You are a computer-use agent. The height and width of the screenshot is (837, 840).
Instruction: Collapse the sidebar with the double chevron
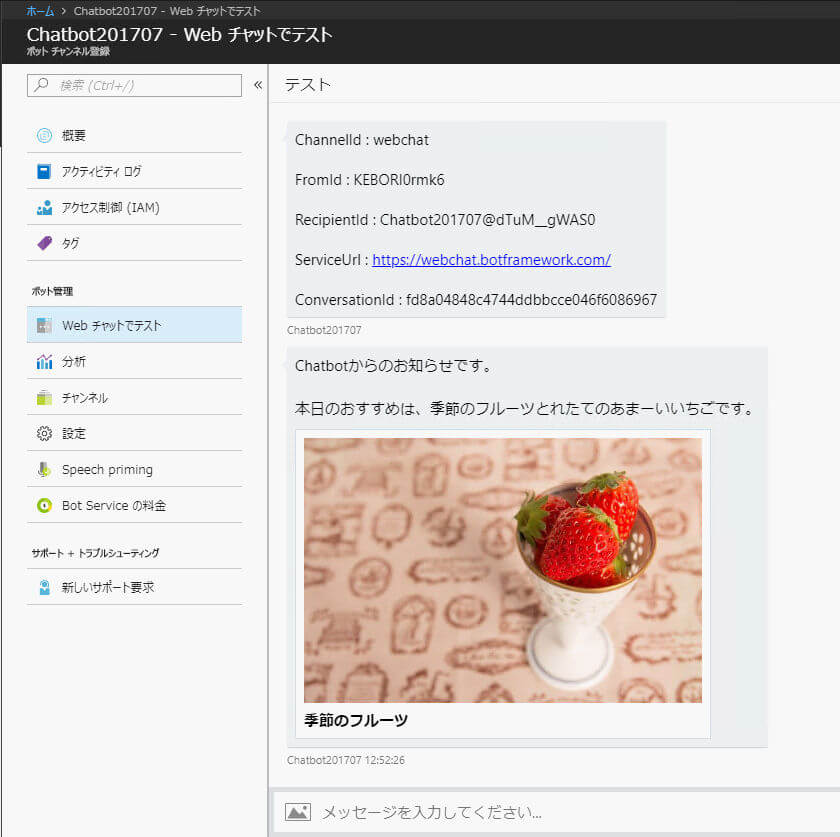coord(258,85)
